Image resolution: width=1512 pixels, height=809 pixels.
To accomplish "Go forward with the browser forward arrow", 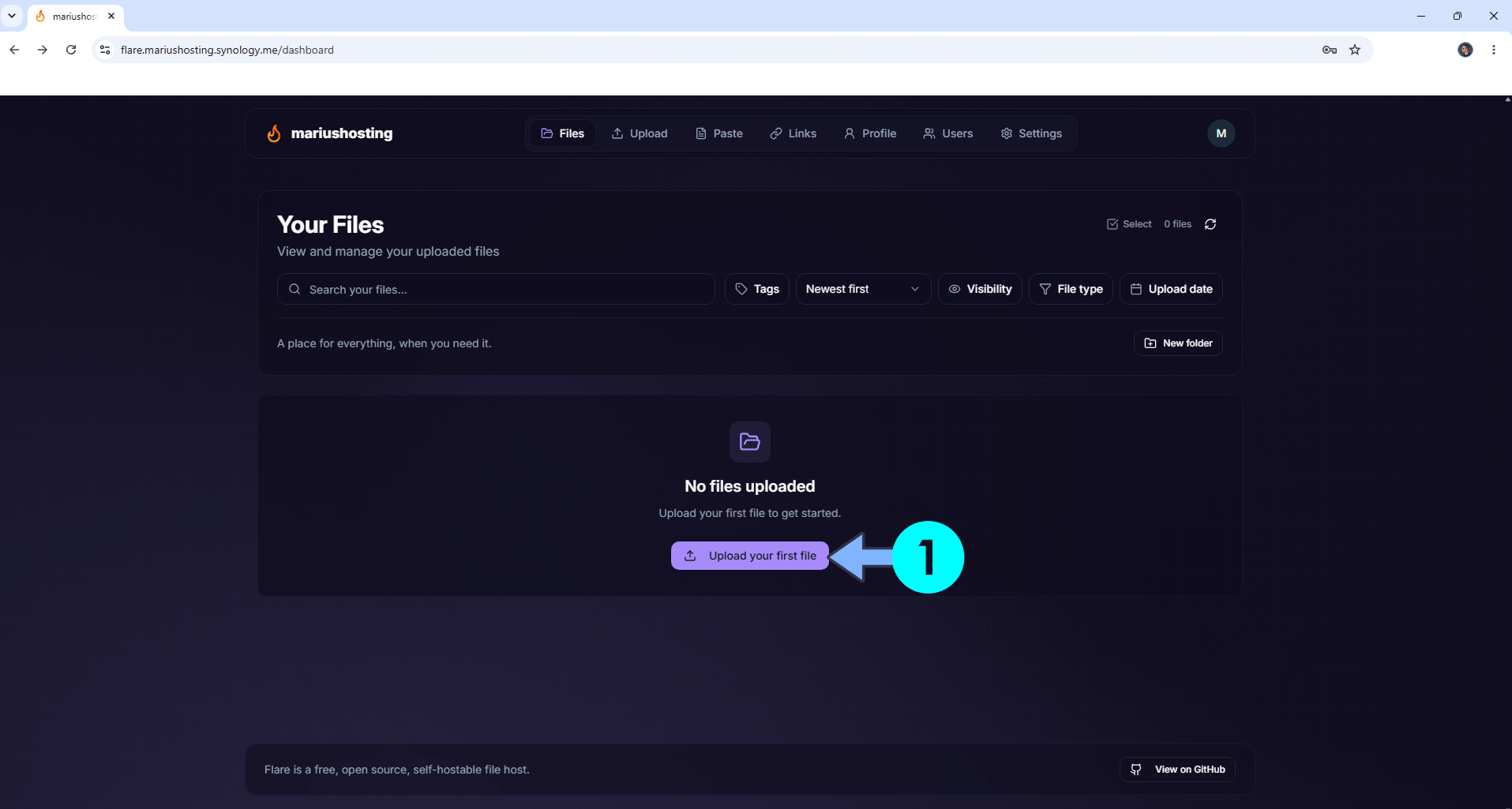I will [x=43, y=50].
